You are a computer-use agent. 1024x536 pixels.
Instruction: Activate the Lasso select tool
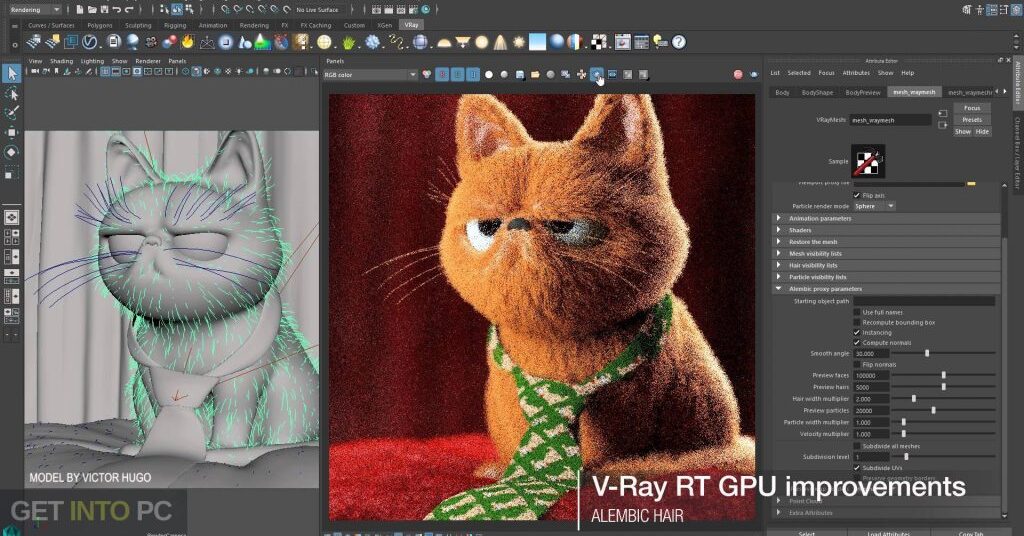click(11, 94)
